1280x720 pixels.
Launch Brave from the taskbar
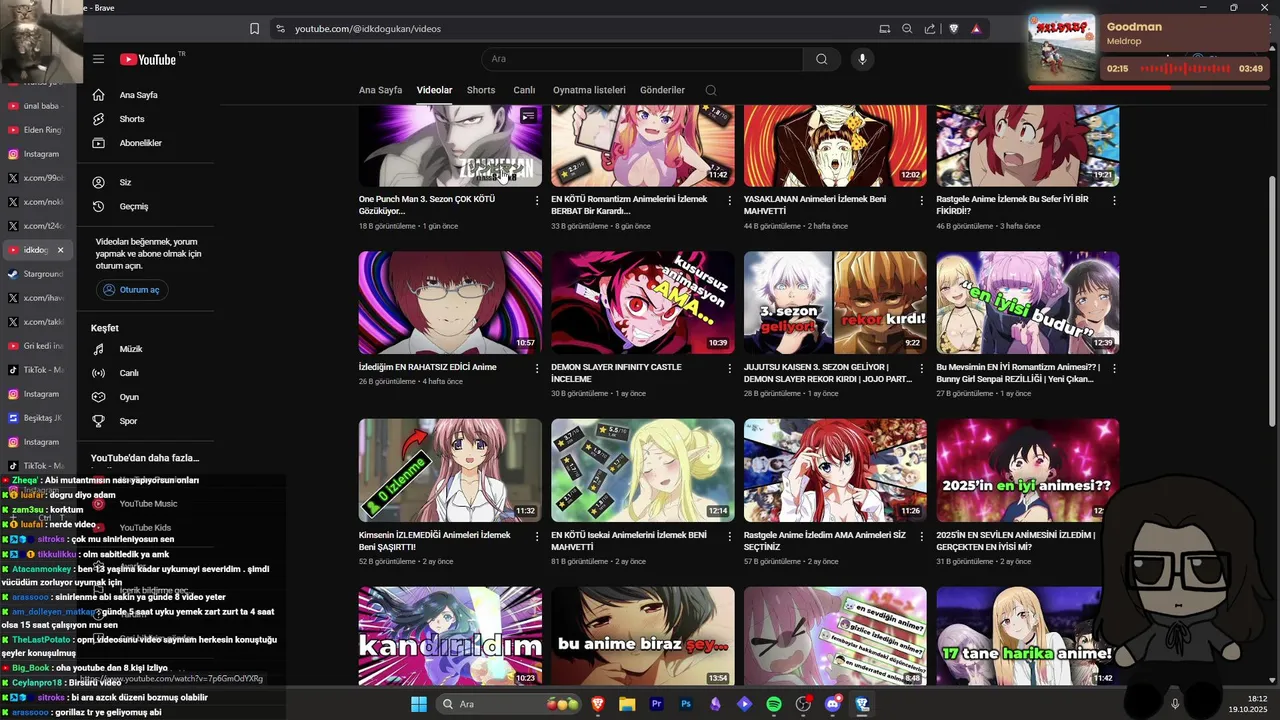598,704
